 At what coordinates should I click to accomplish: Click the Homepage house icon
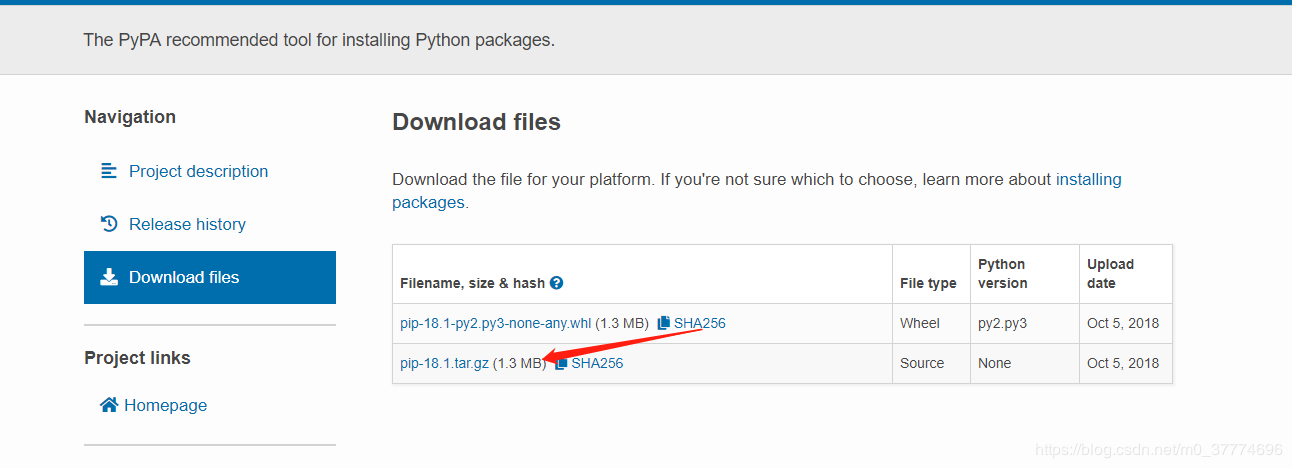[x=109, y=405]
